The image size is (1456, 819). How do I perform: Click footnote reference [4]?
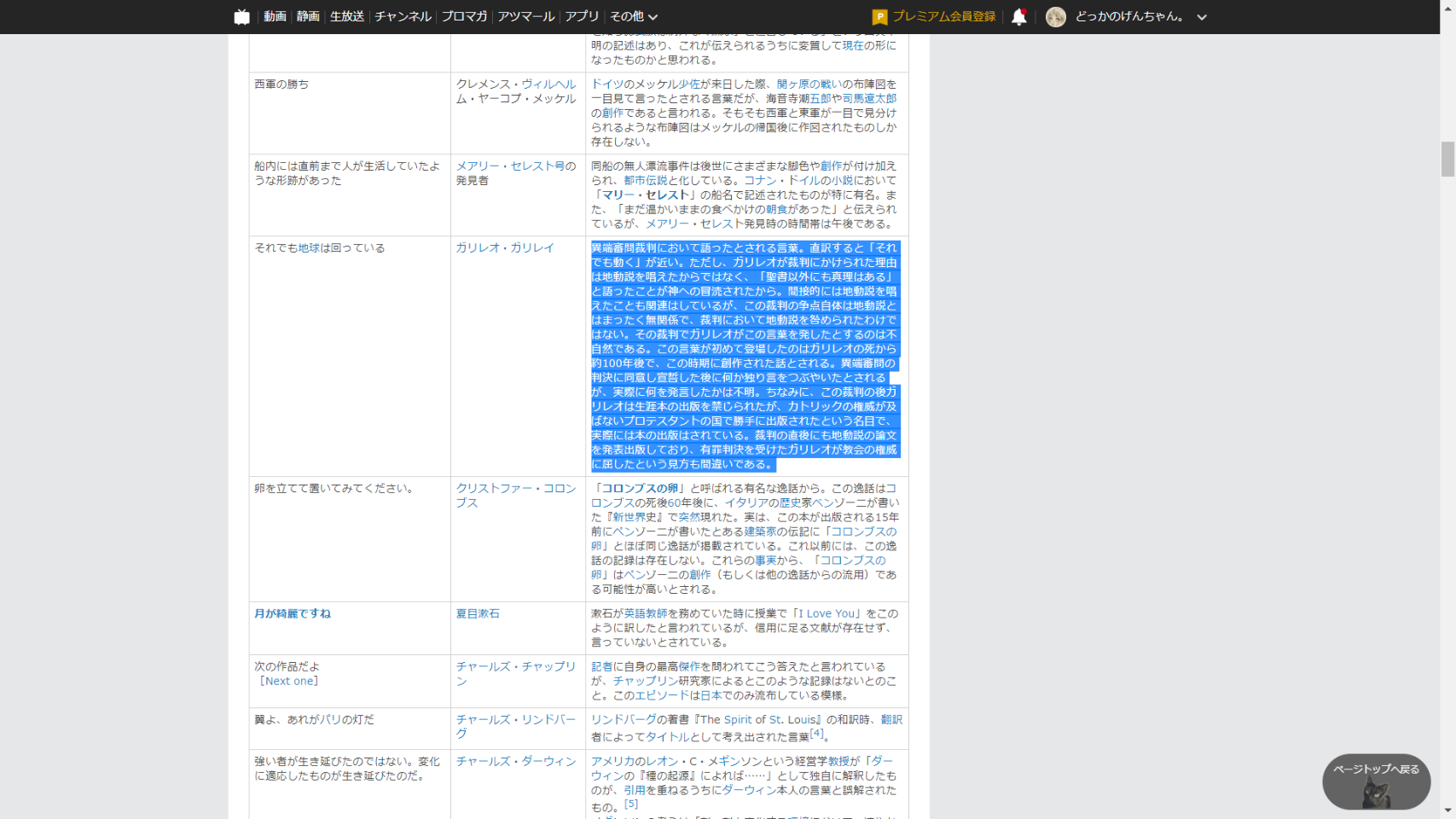pyautogui.click(x=817, y=733)
